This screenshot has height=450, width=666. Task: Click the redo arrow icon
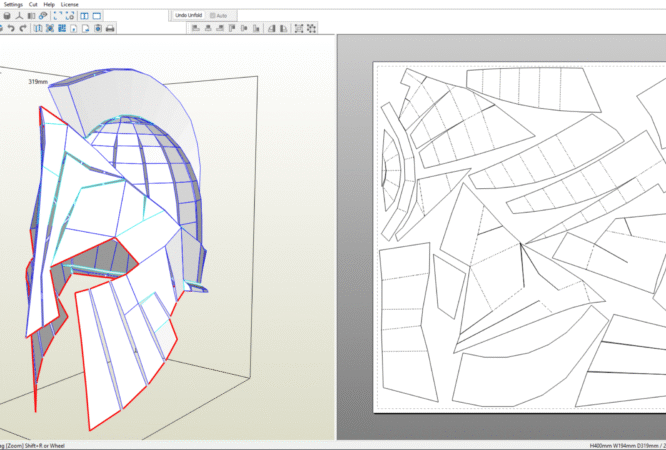click(x=23, y=29)
